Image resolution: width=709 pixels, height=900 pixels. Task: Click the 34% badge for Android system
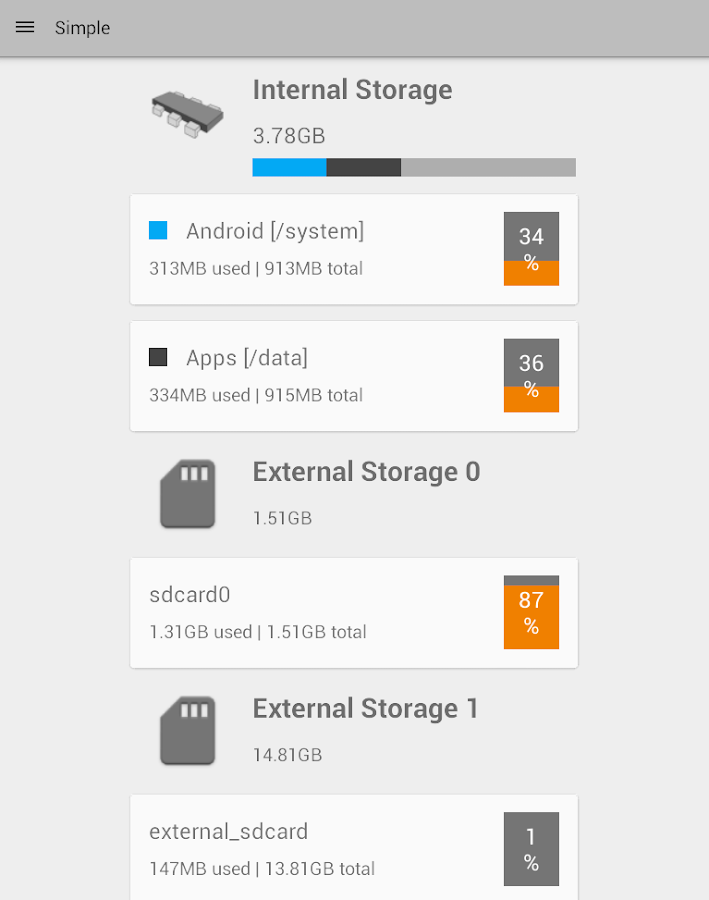coord(531,248)
